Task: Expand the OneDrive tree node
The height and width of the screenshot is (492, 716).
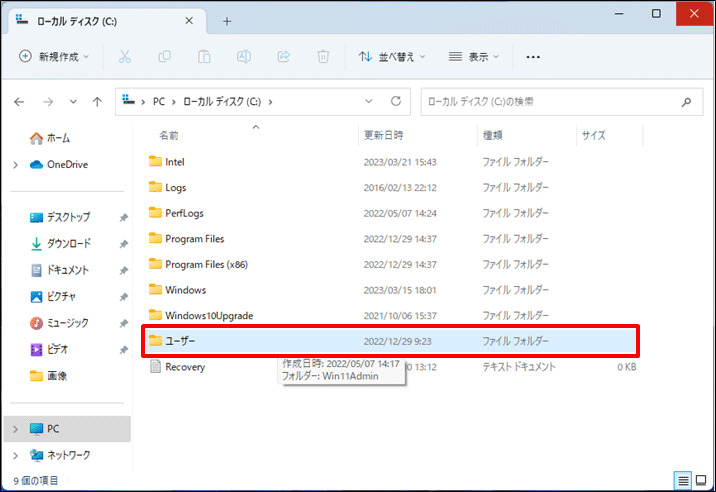Action: tap(15, 165)
